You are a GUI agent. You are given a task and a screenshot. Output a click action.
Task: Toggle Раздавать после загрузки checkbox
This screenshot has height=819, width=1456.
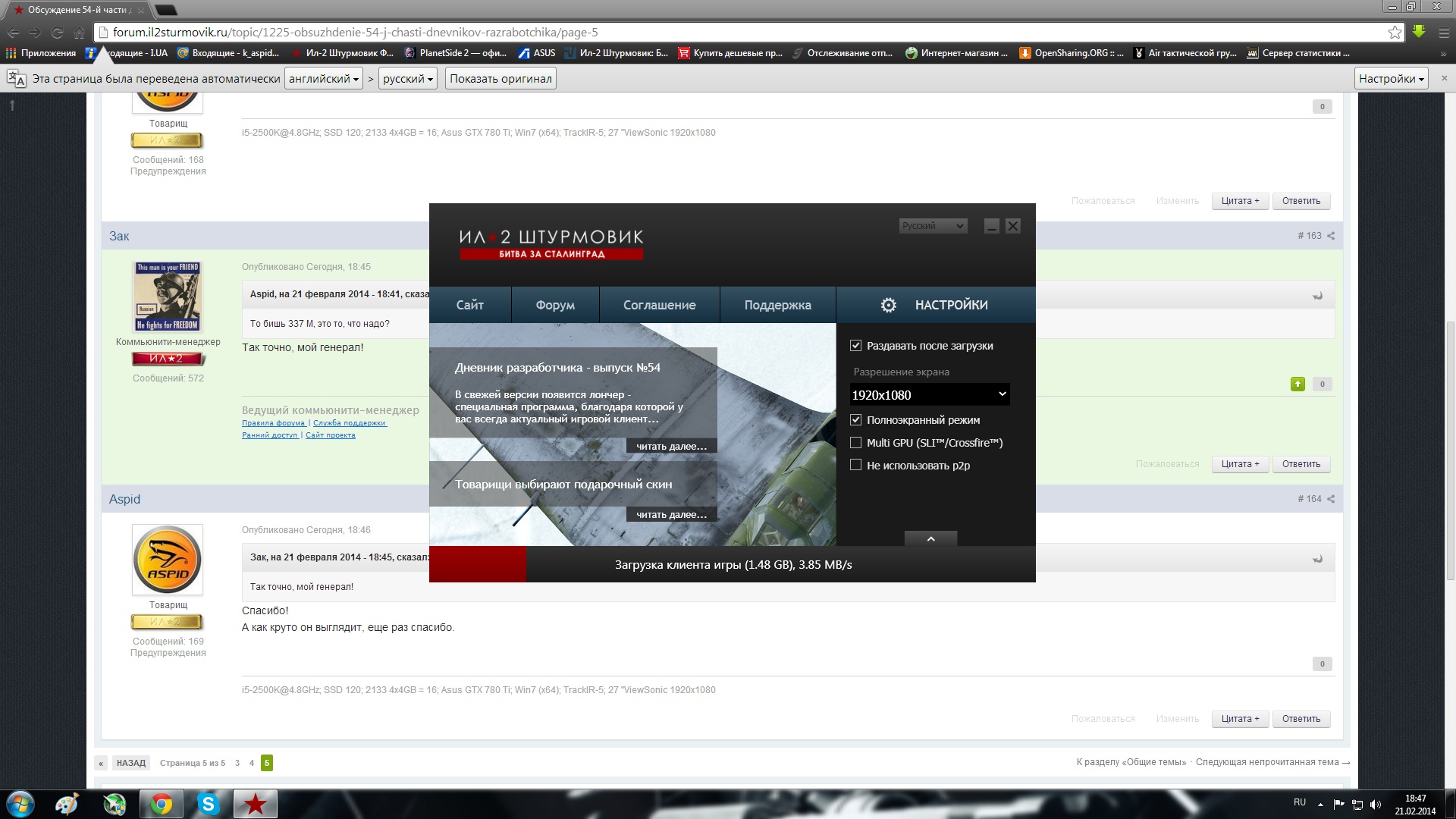pyautogui.click(x=855, y=346)
